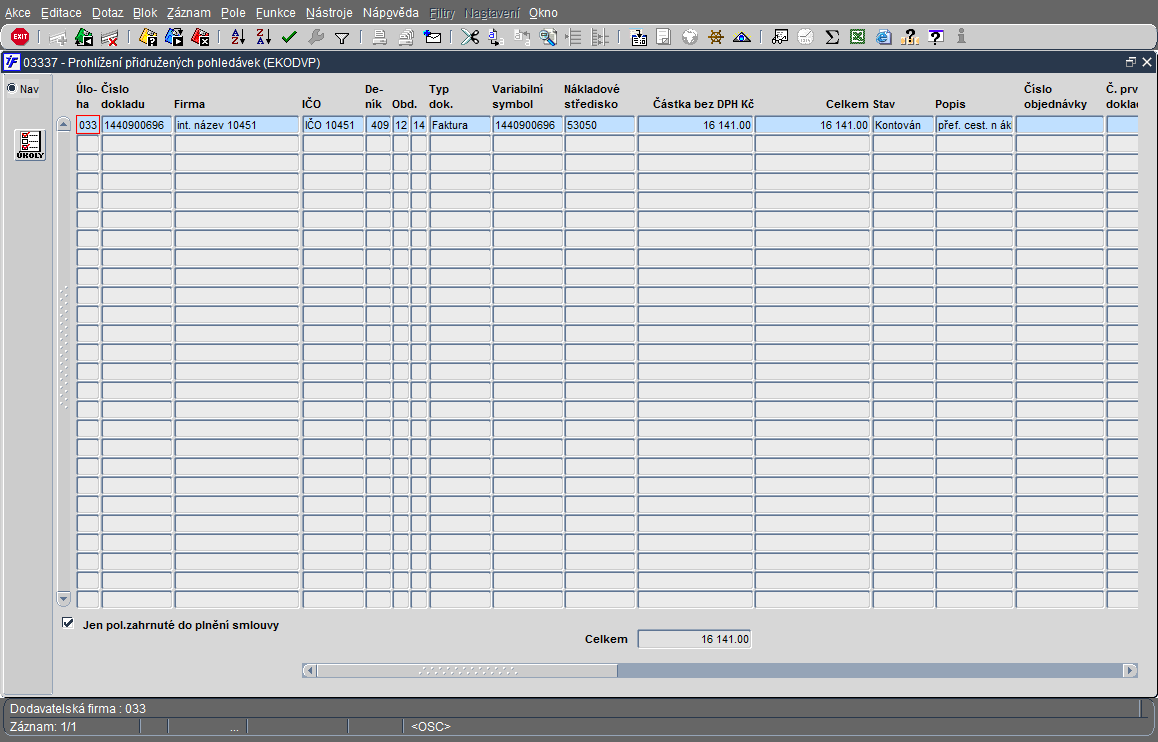This screenshot has width=1158, height=742.
Task: Open the Editace menu
Action: coord(61,13)
